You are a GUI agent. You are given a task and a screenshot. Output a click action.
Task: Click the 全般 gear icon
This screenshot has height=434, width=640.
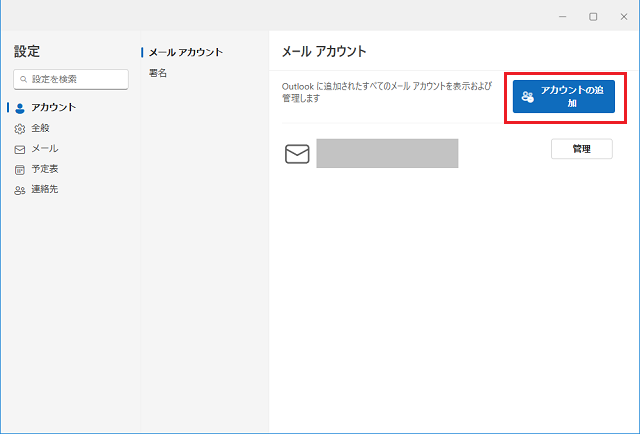[x=20, y=129]
